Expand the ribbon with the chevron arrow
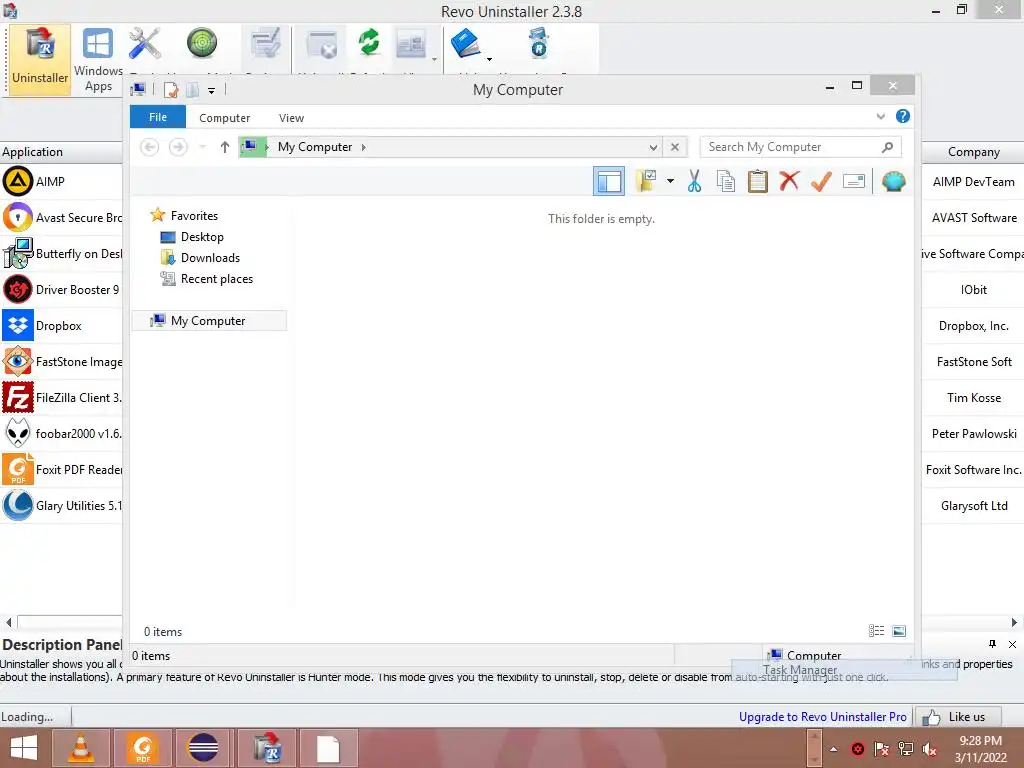 point(880,116)
